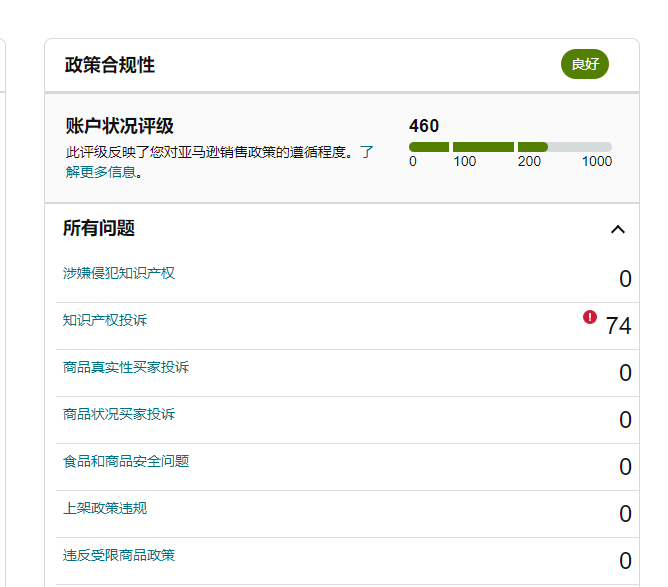Click the account health rating progress bar
Screen dimensions: 668x587
click(x=510, y=147)
